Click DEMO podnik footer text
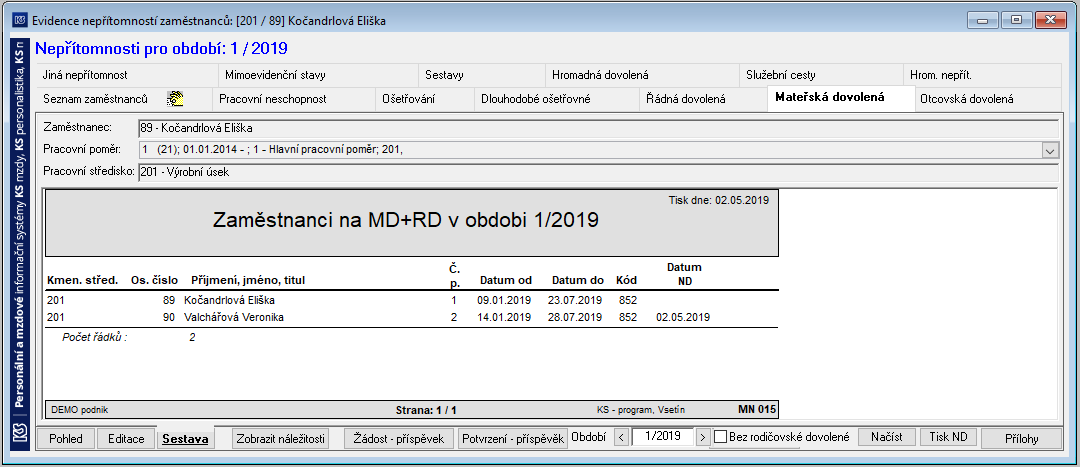The width and height of the screenshot is (1080, 467). (80, 410)
